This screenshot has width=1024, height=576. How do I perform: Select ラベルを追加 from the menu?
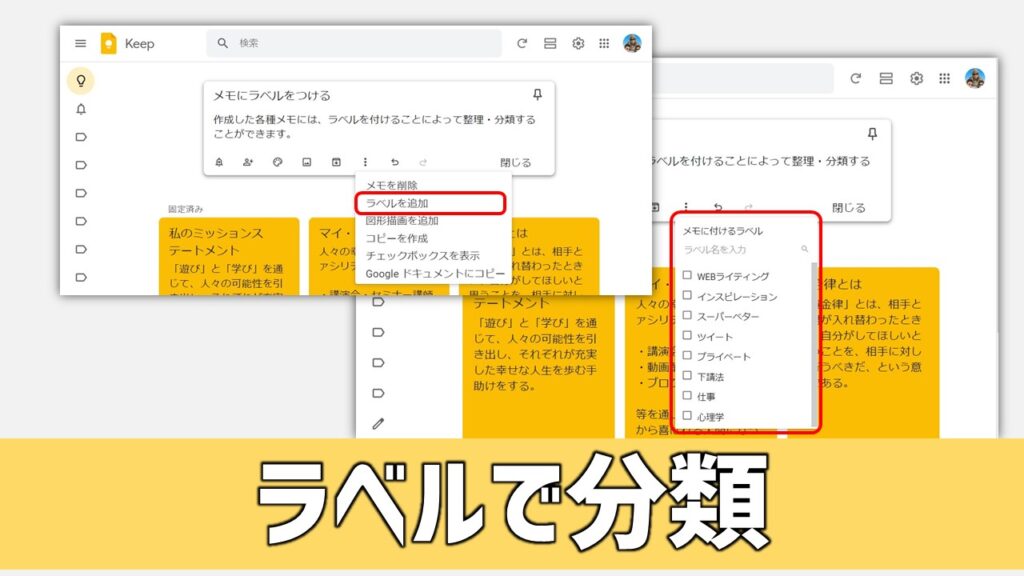tap(397, 203)
